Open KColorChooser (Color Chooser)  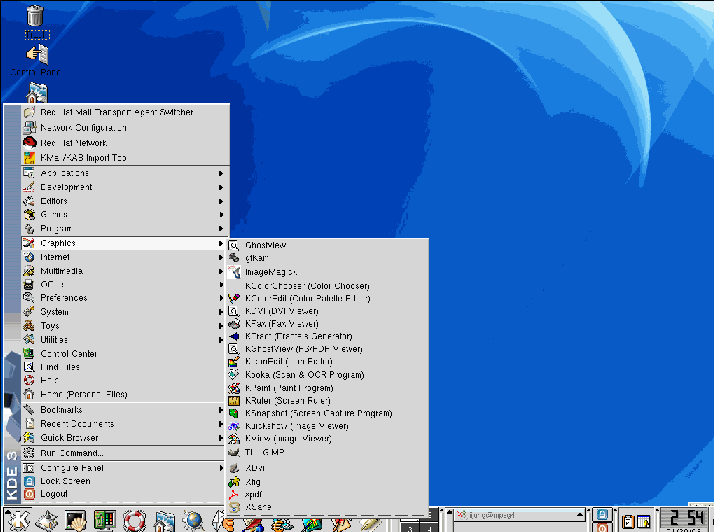(327, 286)
